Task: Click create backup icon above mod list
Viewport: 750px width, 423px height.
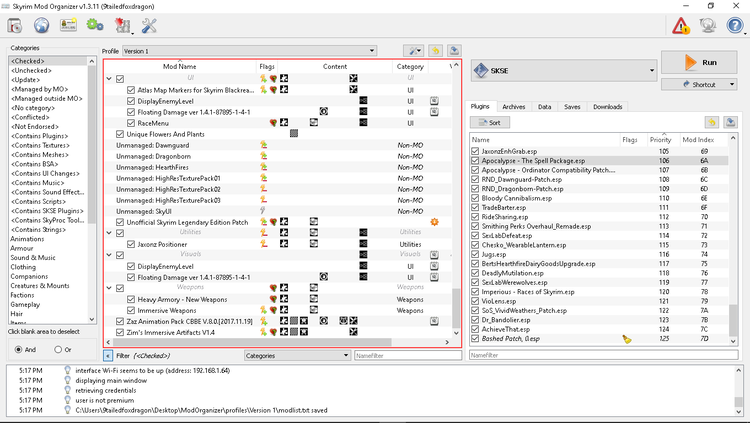Action: (454, 51)
